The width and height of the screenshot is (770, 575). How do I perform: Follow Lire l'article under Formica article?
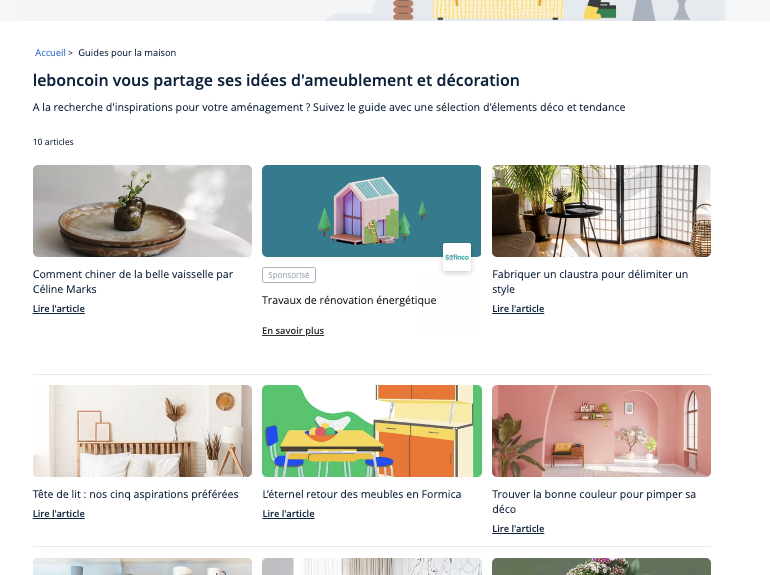(x=288, y=514)
